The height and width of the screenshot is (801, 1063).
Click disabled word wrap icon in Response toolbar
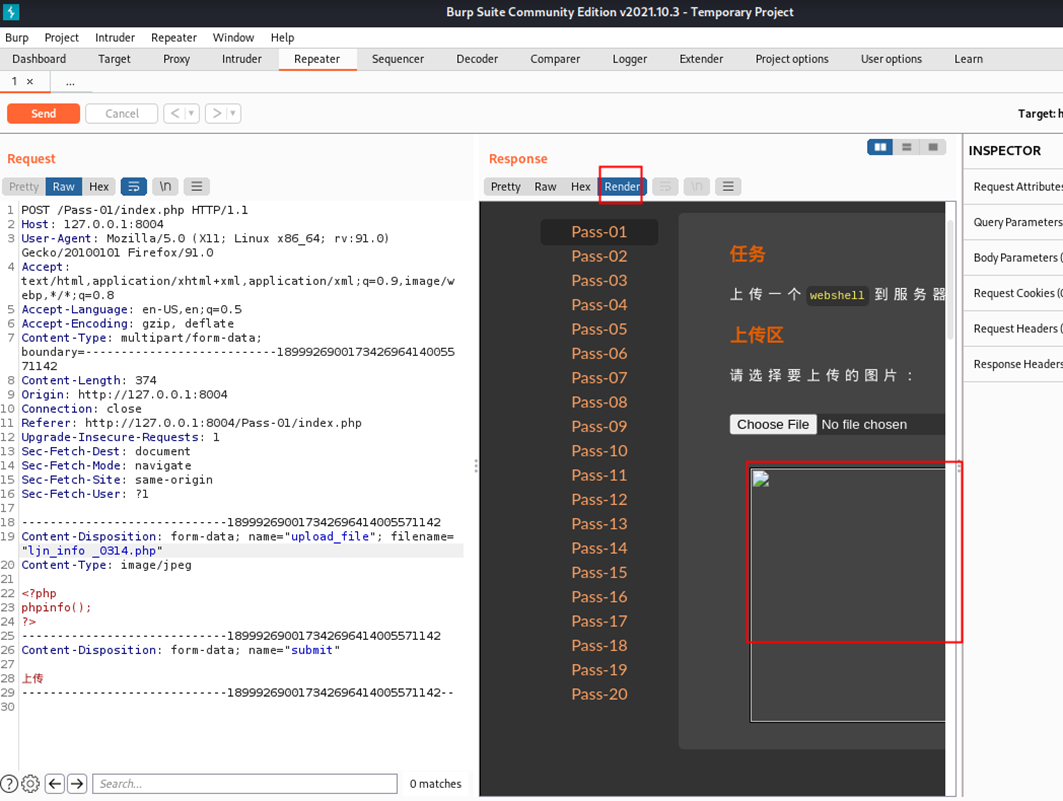click(665, 186)
